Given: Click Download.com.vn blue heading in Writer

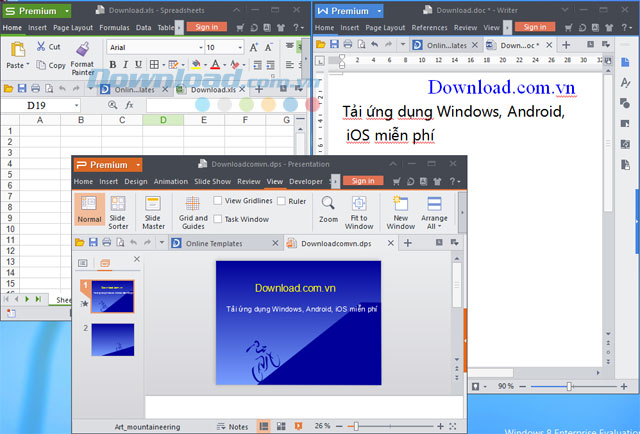Looking at the screenshot, I should 502,87.
